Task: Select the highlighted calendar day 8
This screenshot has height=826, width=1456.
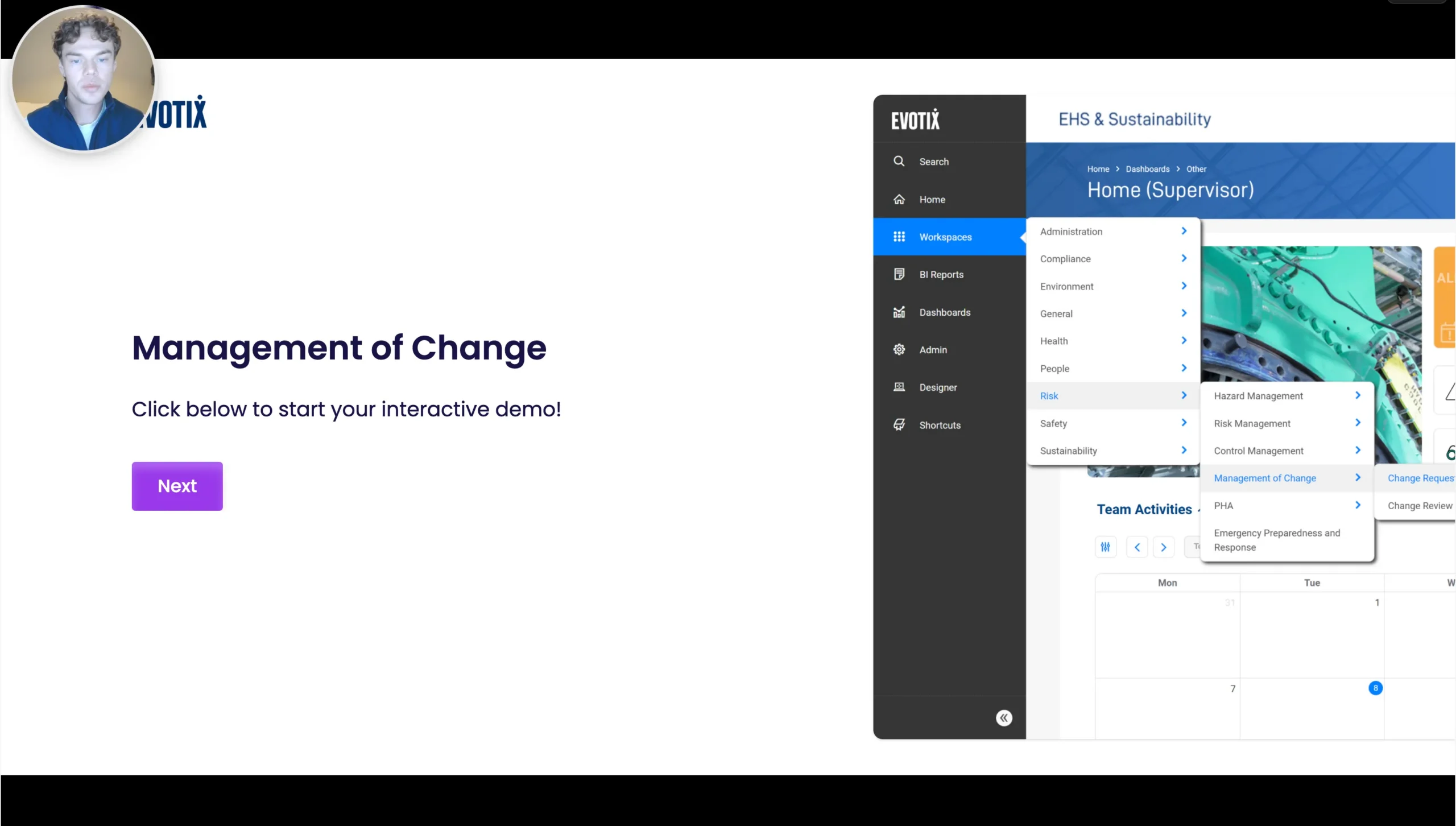Action: [1375, 688]
